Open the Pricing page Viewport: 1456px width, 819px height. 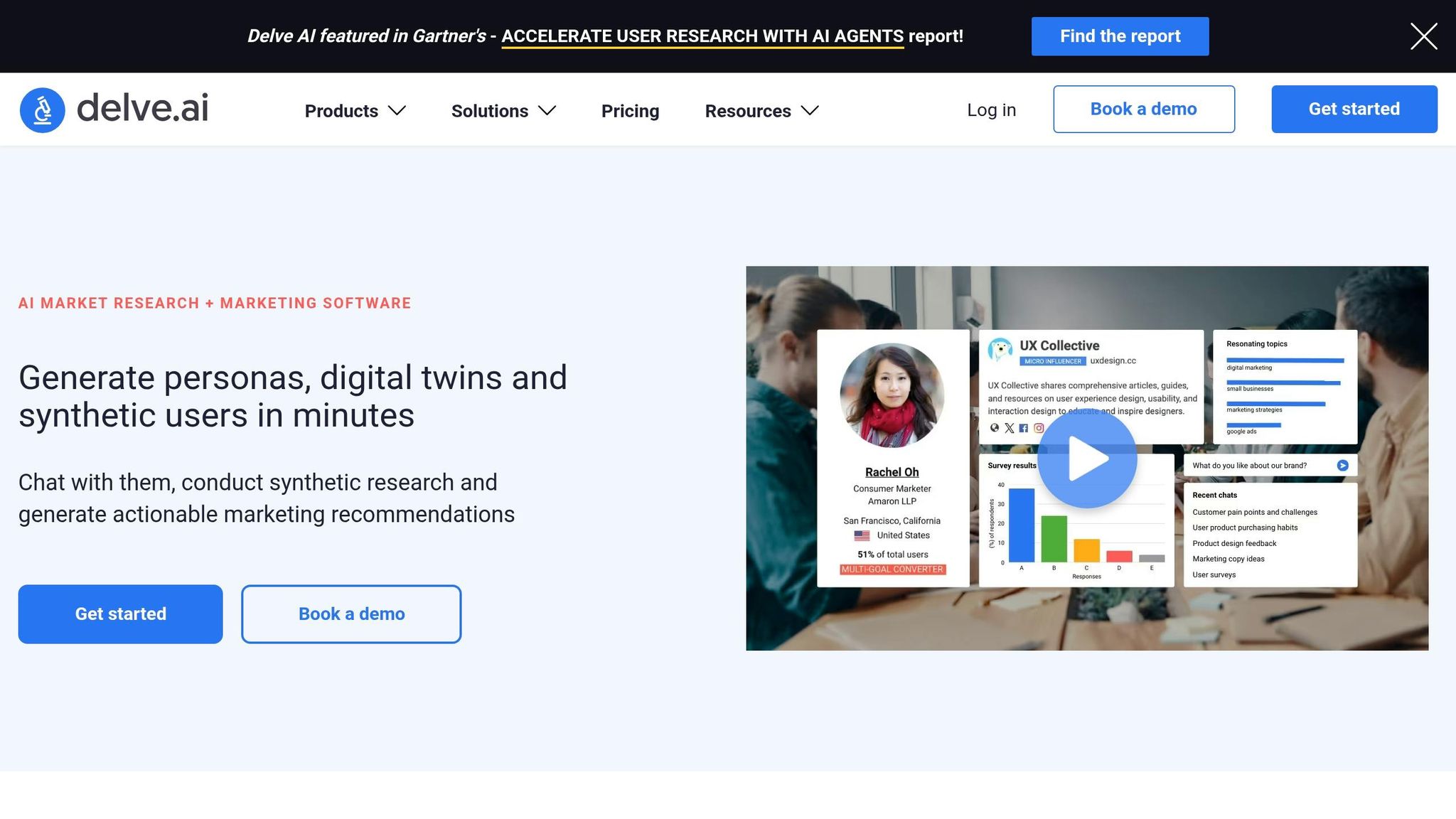(x=630, y=111)
